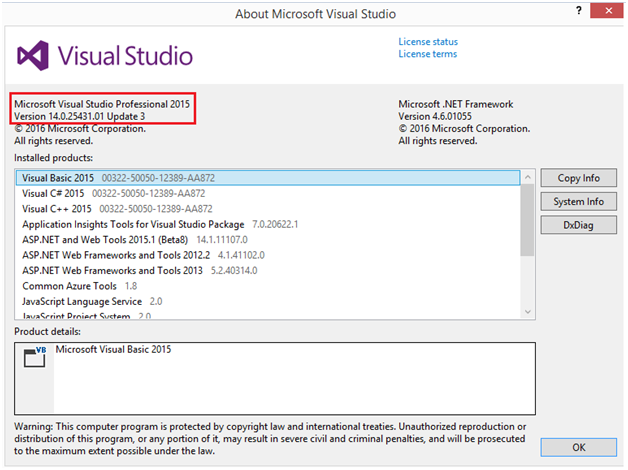Launch DxDiag from the dialog
This screenshot has height=470, width=628.
[578, 225]
